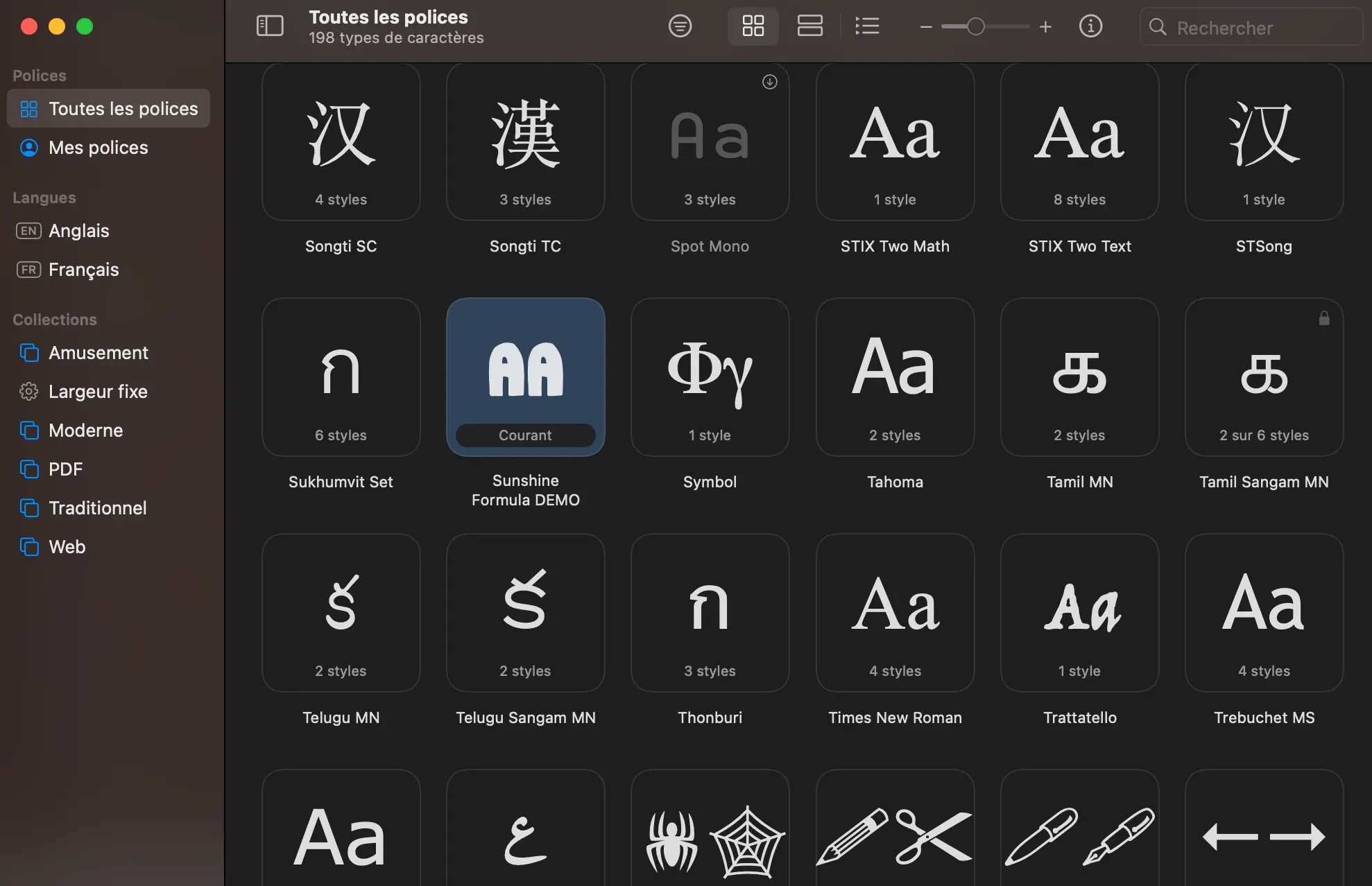Screen dimensions: 1372x886
Task: Select the Telugu MN font tile
Action: (341, 613)
